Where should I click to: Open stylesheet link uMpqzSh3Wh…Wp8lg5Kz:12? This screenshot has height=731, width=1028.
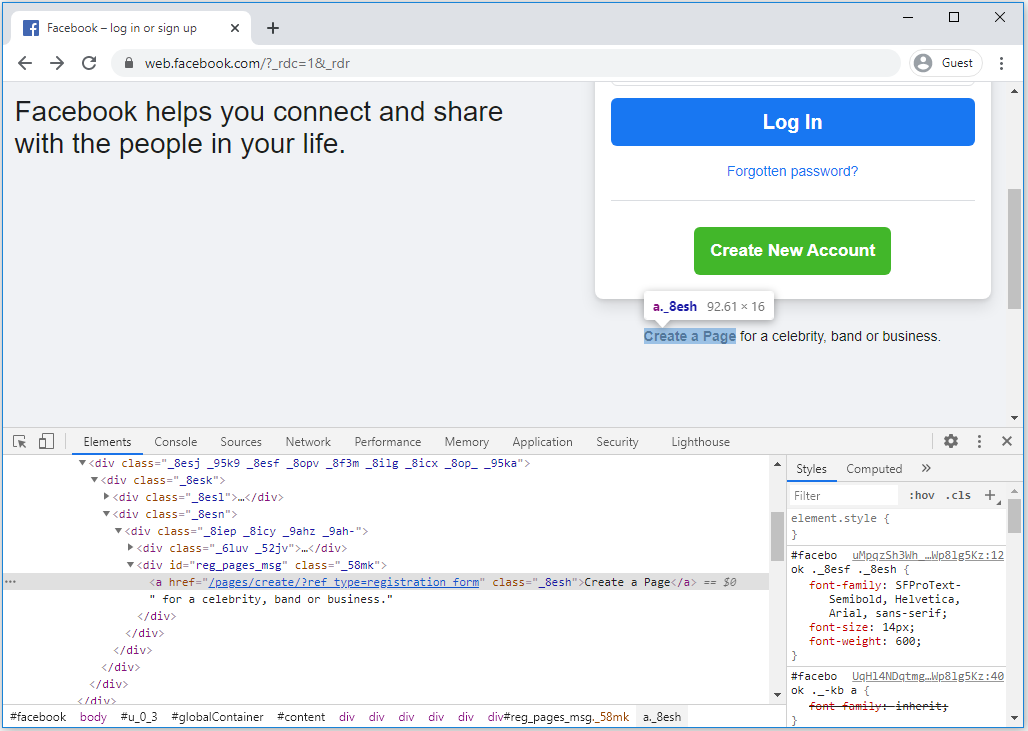(928, 555)
